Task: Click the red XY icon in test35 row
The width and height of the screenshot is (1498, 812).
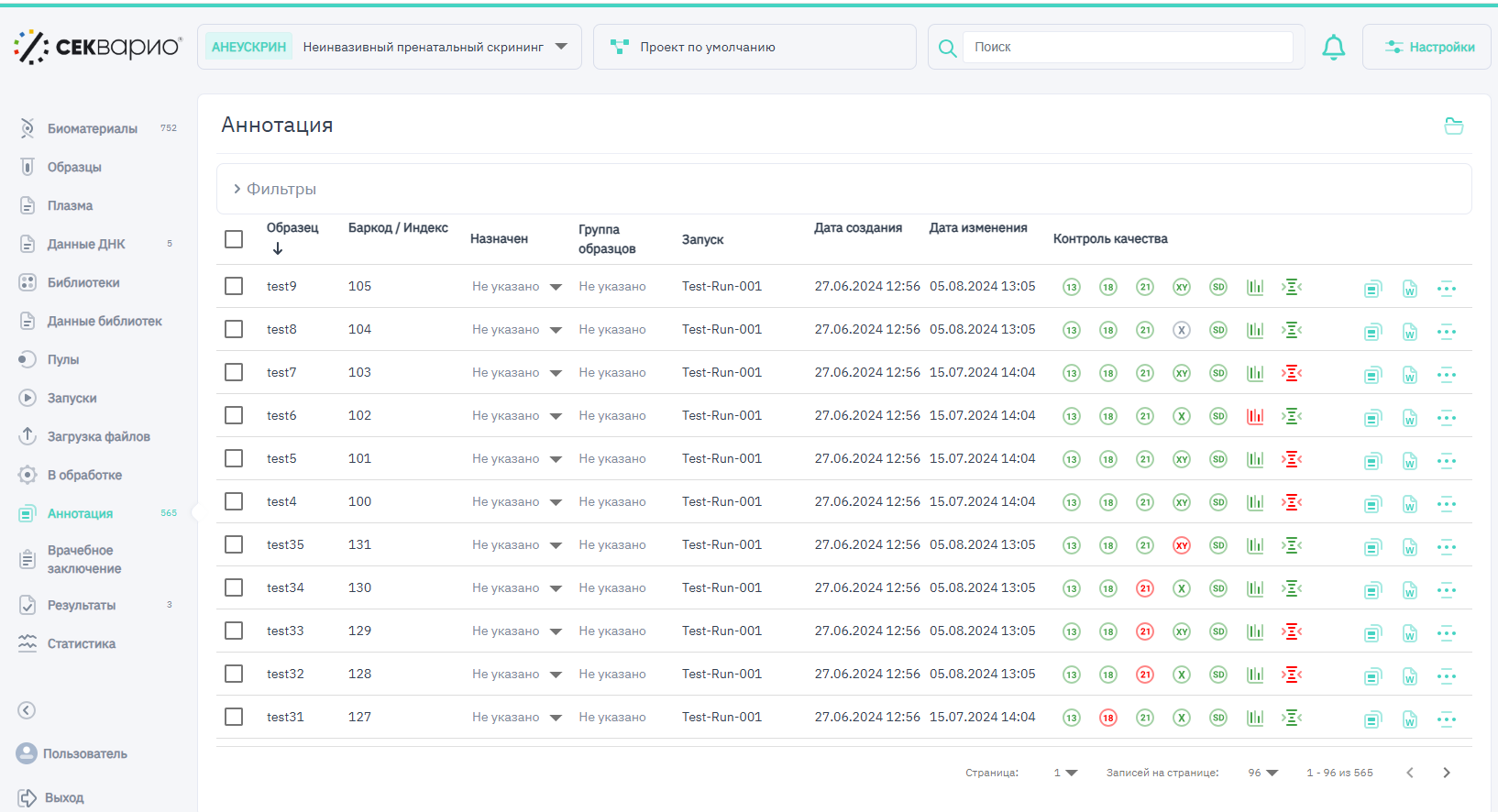Action: (x=1182, y=545)
